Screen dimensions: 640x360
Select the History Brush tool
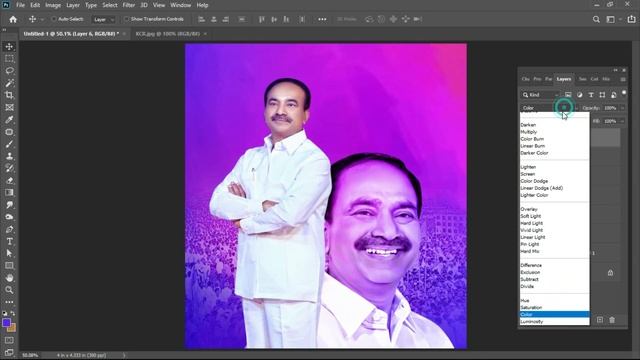[9, 168]
